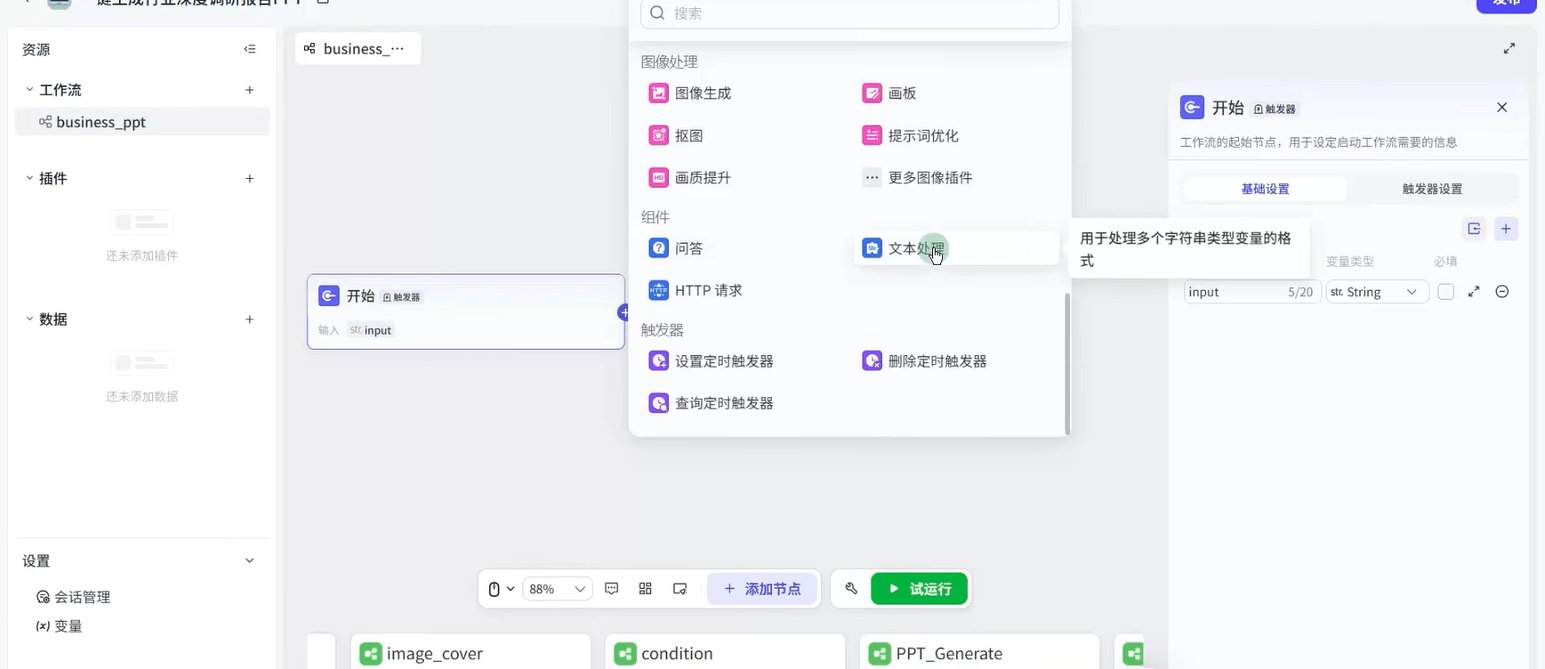Open business_ppt workflow in resource tree

point(100,122)
